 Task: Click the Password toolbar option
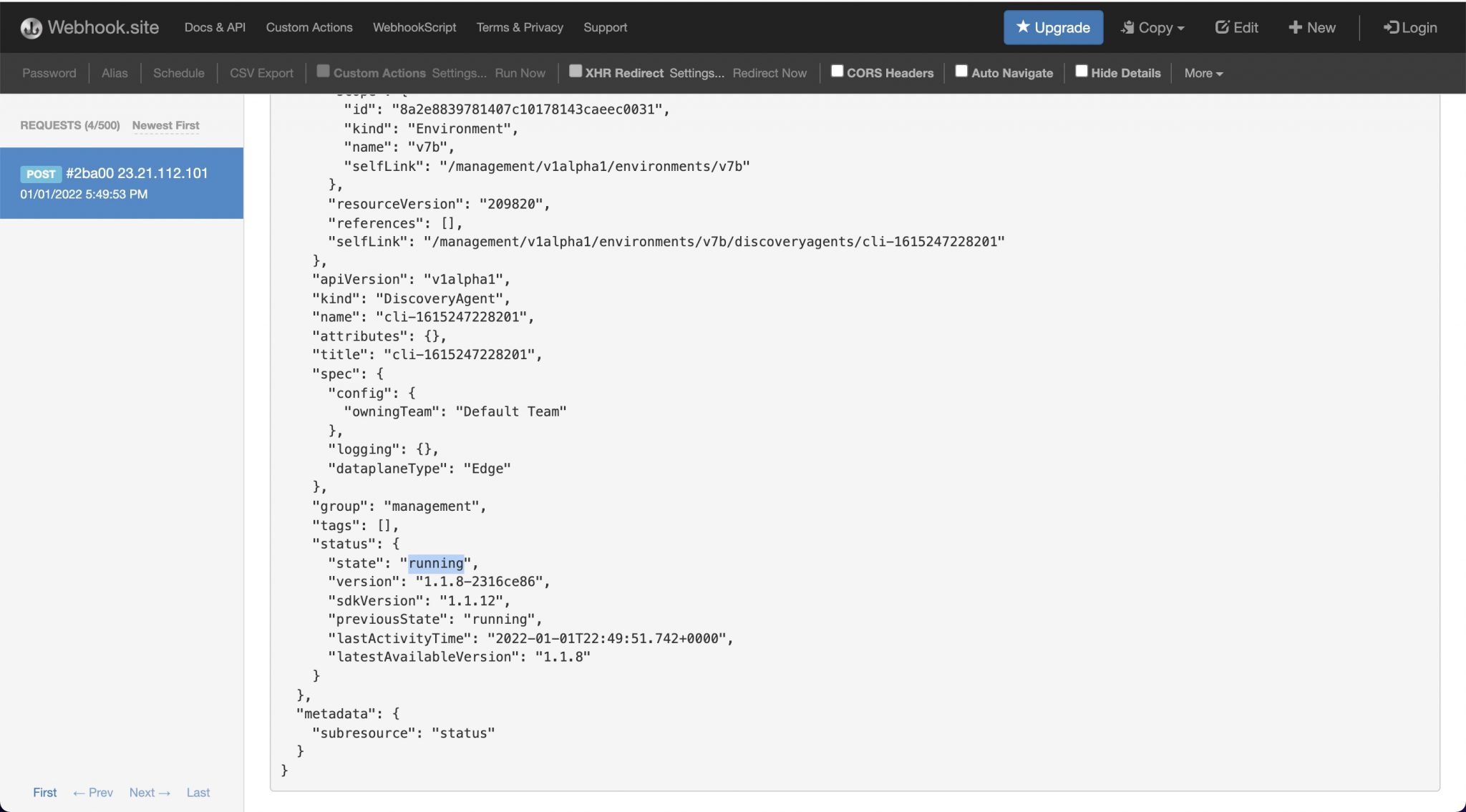(x=49, y=73)
